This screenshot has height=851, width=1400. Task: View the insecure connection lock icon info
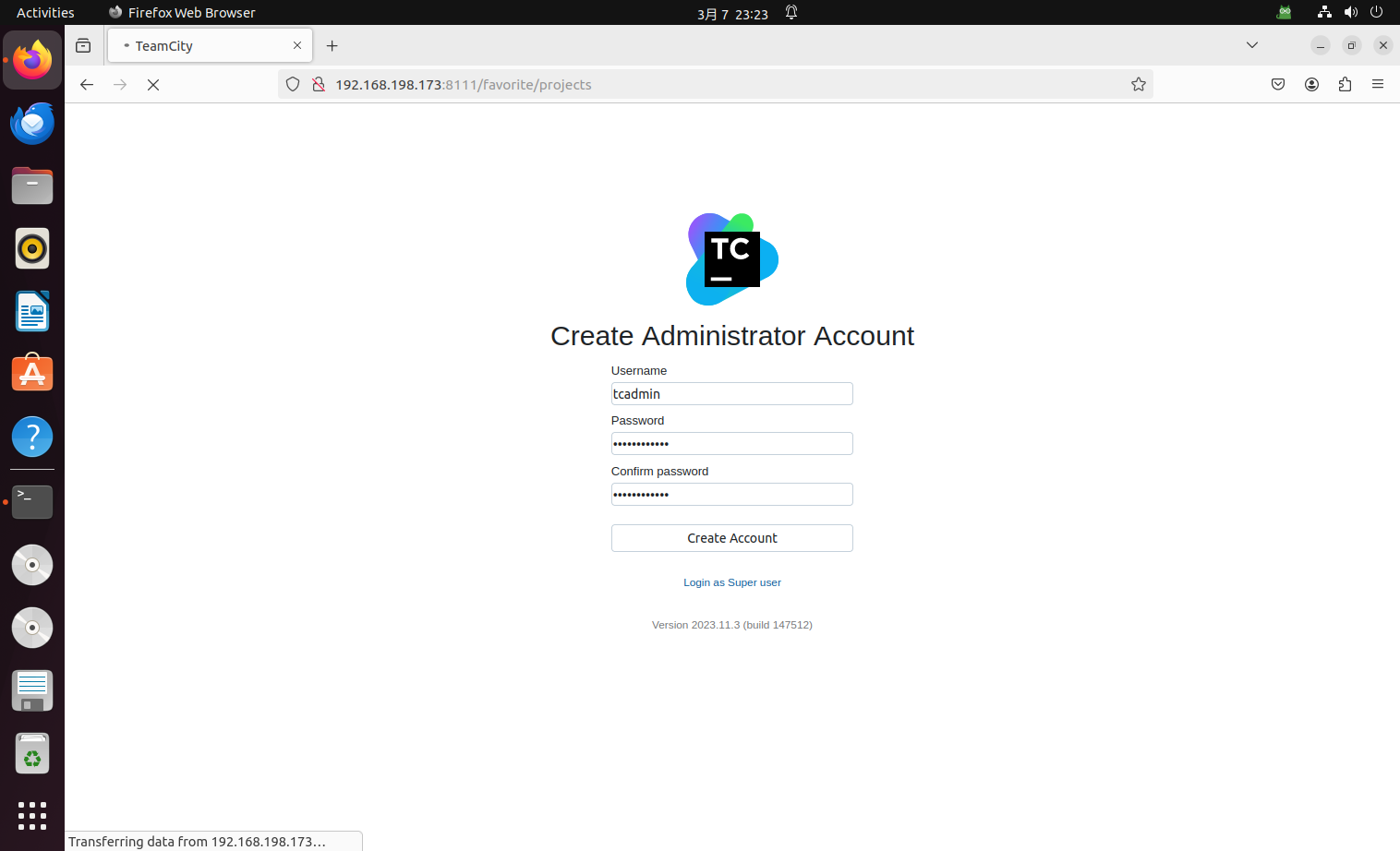tap(319, 84)
